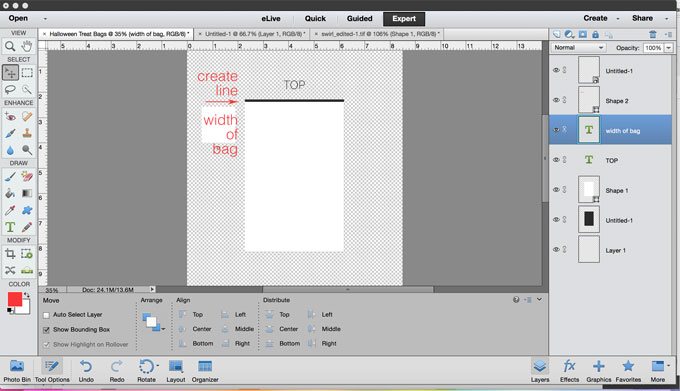
Task: Switch to the Quick mode tab
Action: coord(315,19)
